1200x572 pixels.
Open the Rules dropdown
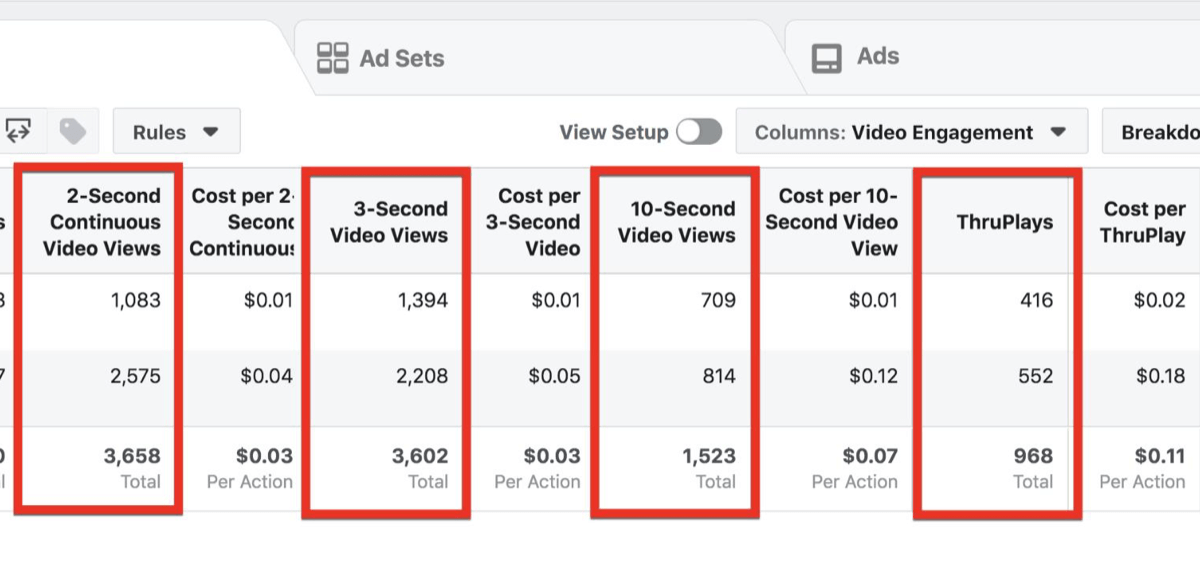point(176,132)
